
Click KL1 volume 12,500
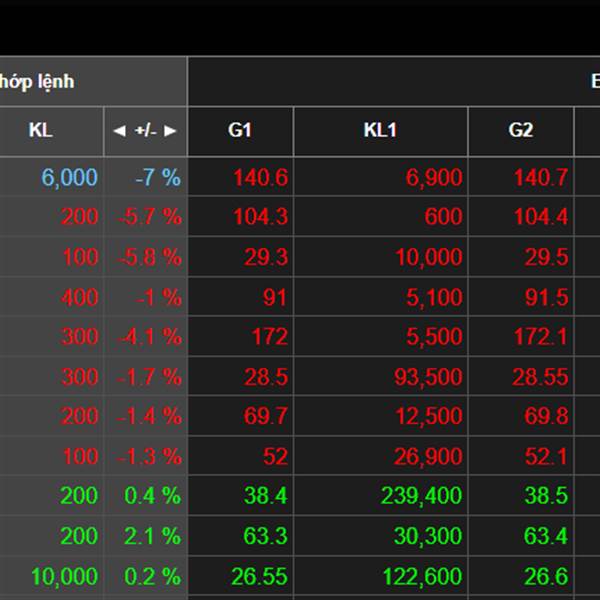tap(429, 416)
